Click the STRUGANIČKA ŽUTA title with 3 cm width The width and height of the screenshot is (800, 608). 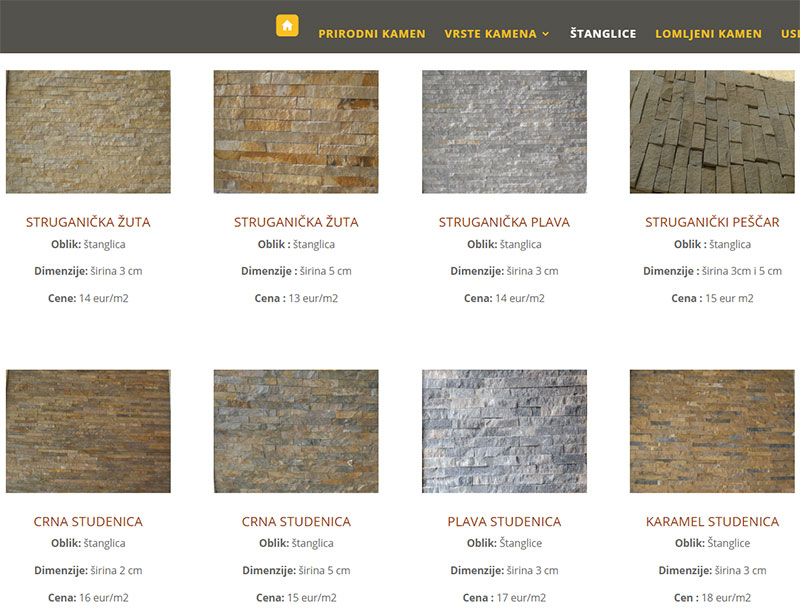pyautogui.click(x=88, y=222)
